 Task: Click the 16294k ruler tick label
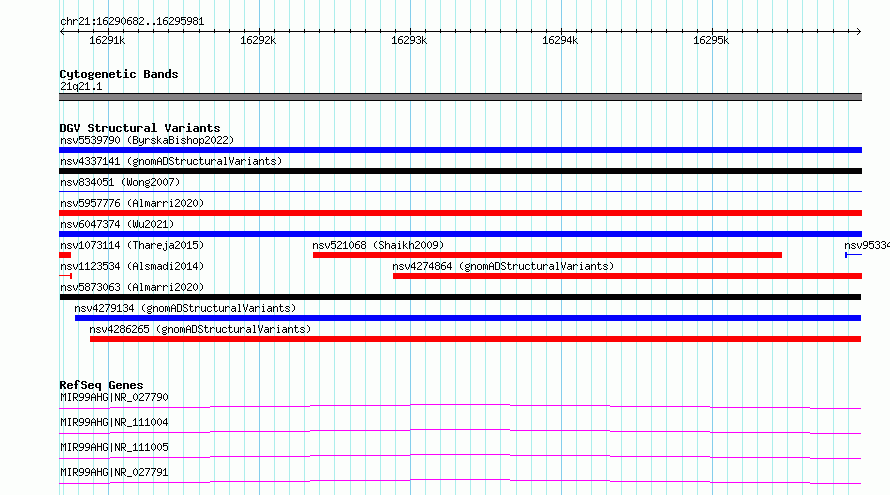pyautogui.click(x=560, y=40)
